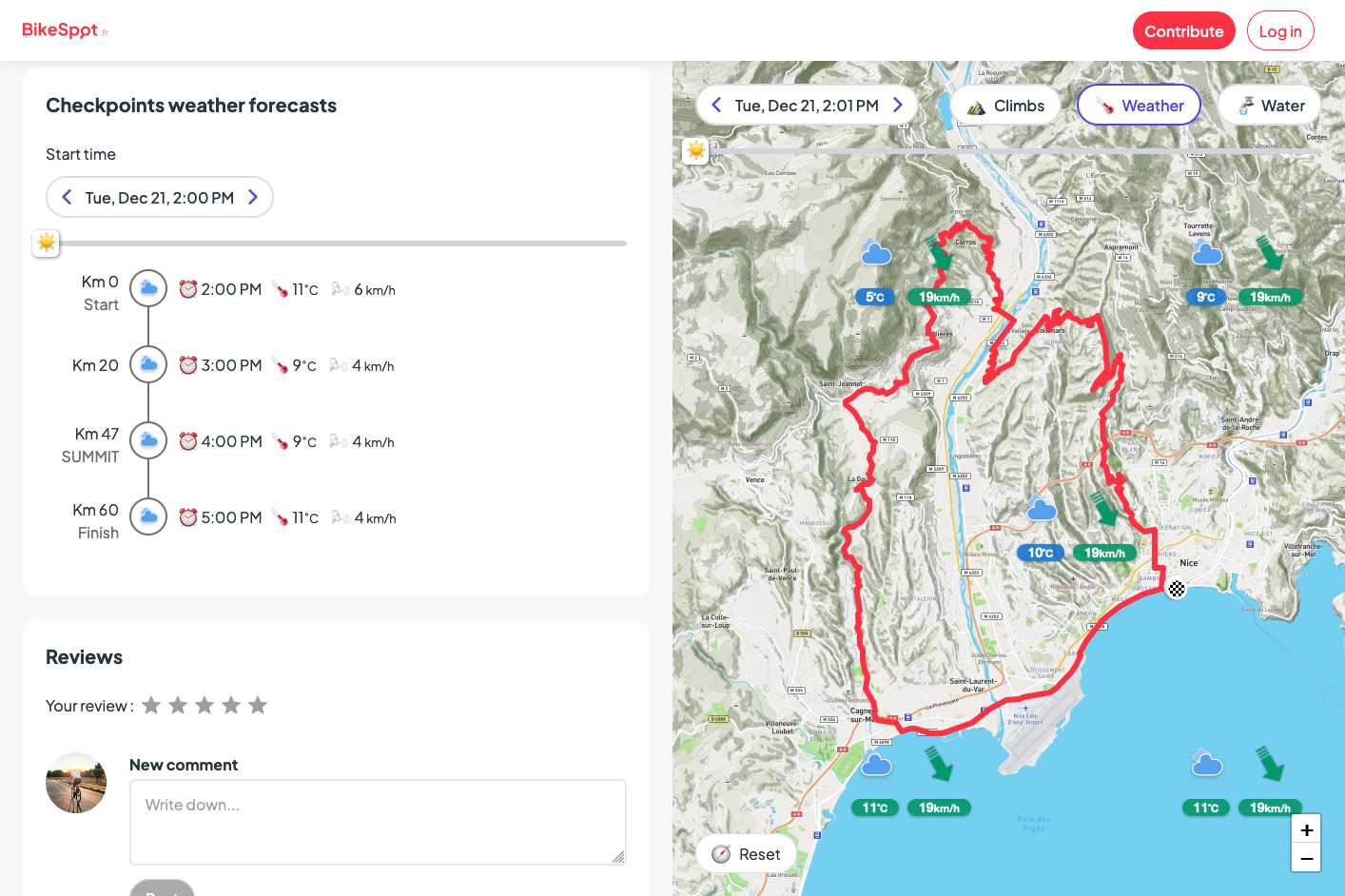Click the Contribute button

(x=1183, y=30)
